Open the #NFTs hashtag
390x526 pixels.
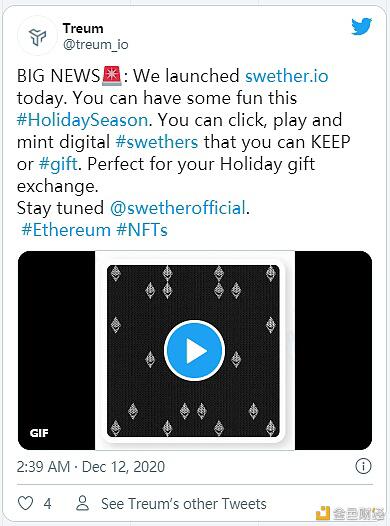[x=142, y=230]
